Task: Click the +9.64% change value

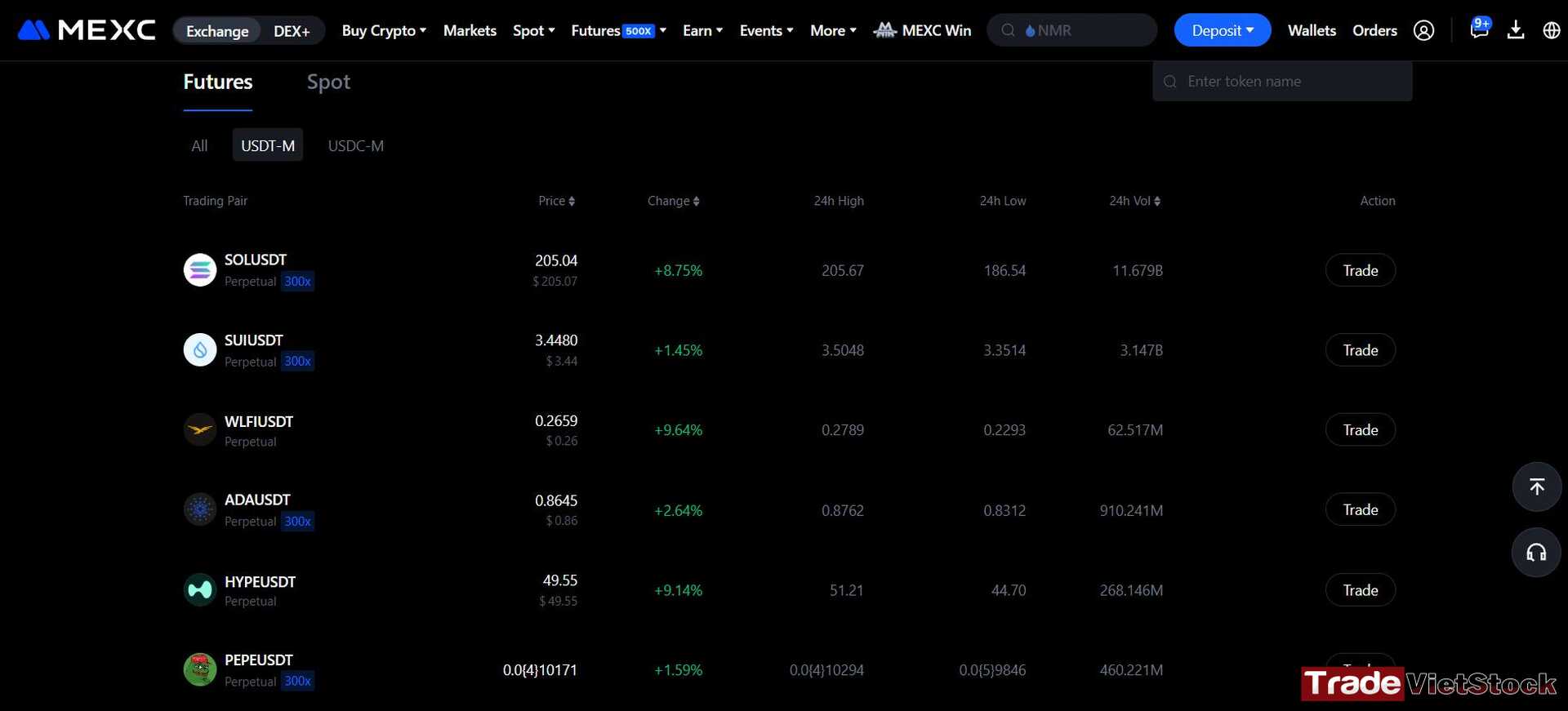Action: point(678,430)
